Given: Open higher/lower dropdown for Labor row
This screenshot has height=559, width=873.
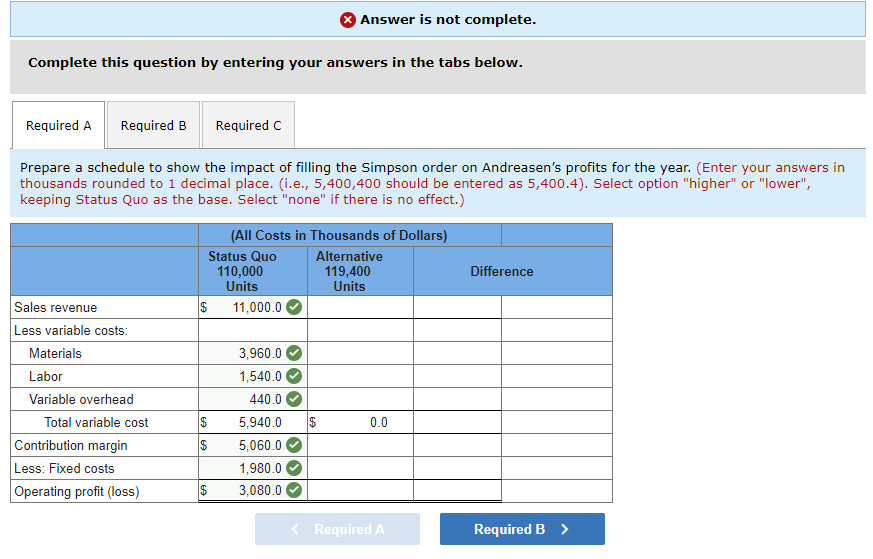Looking at the screenshot, I should pyautogui.click(x=557, y=376).
